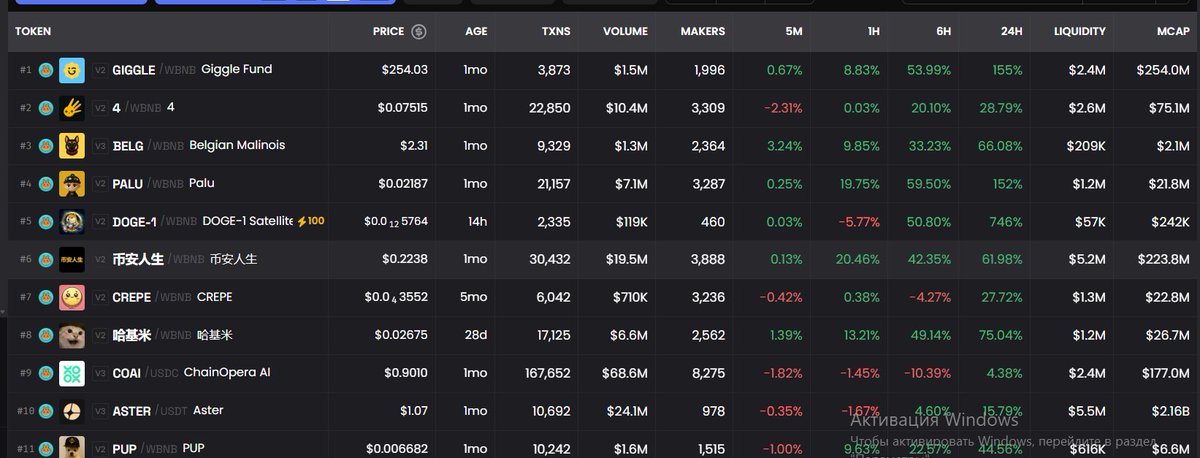Click the pink CREPE token icon
Screen dimensions: 1200x458
[x=72, y=297]
